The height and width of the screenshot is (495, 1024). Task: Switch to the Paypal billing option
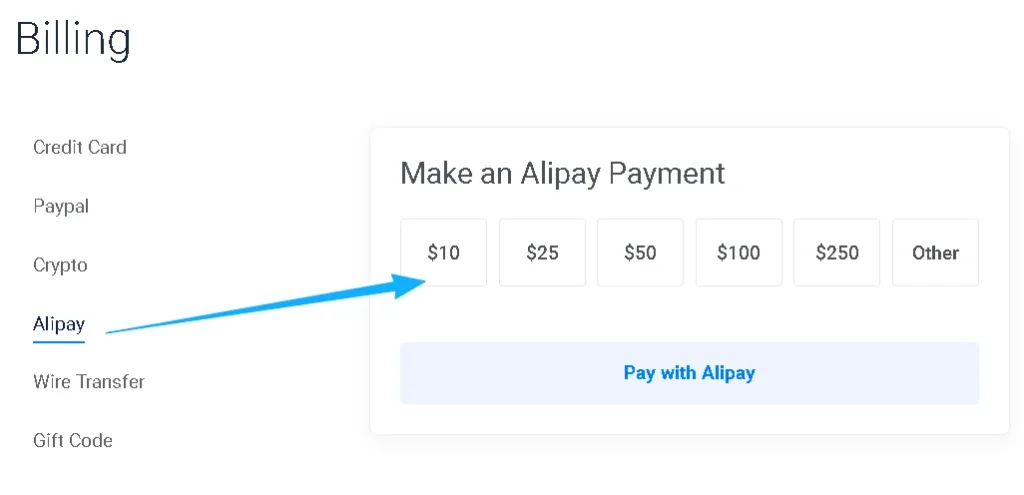point(61,206)
